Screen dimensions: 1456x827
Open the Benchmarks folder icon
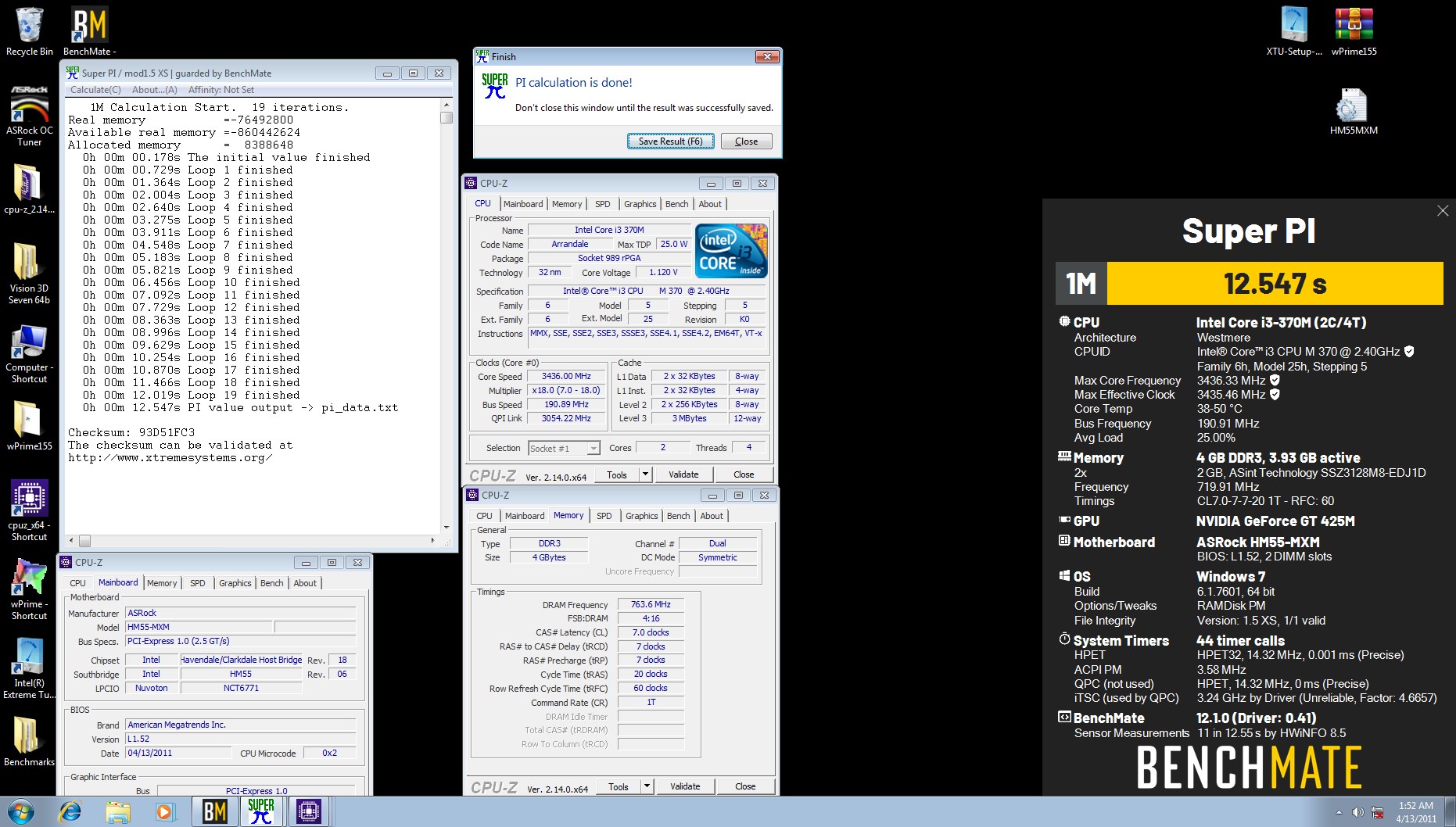30,742
